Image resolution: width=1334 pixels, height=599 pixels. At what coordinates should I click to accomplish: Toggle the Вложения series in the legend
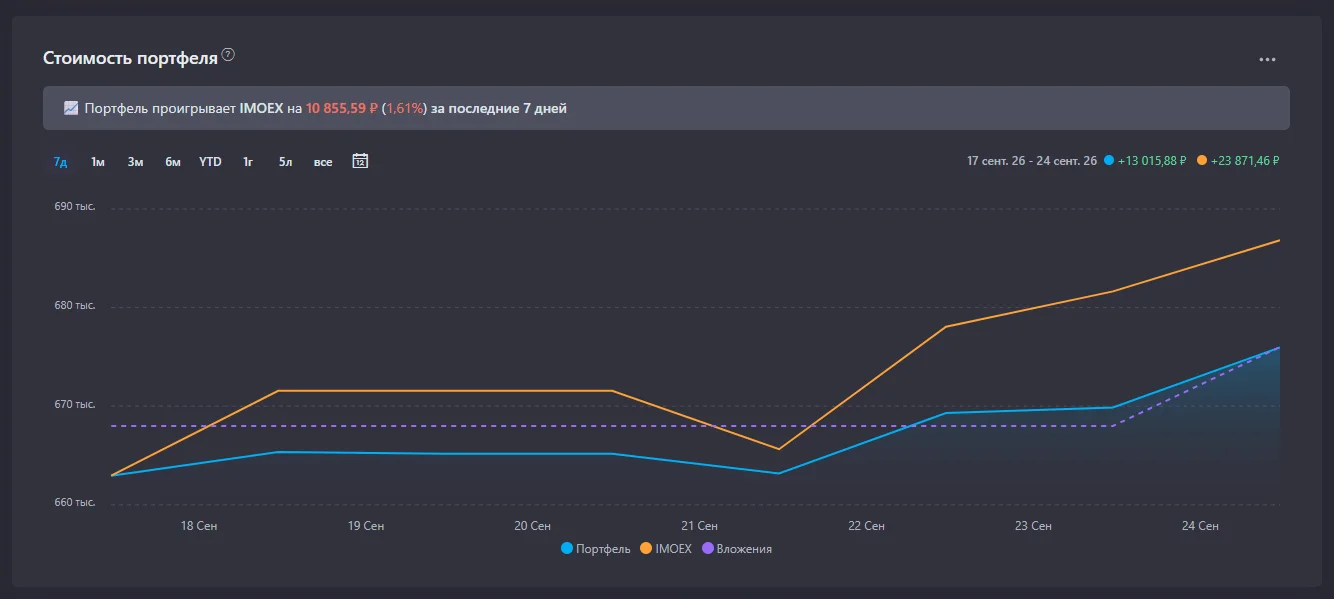[x=737, y=548]
